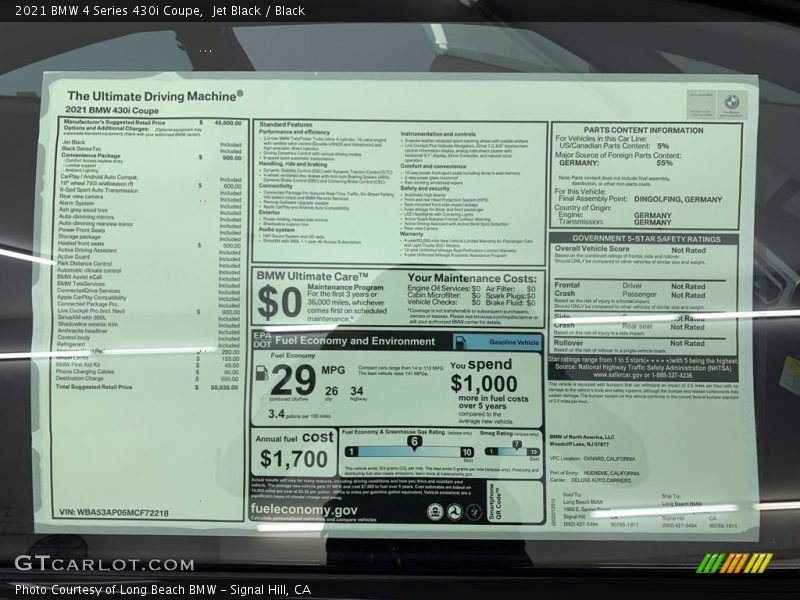Click the smog rating marker 7

click(x=517, y=445)
